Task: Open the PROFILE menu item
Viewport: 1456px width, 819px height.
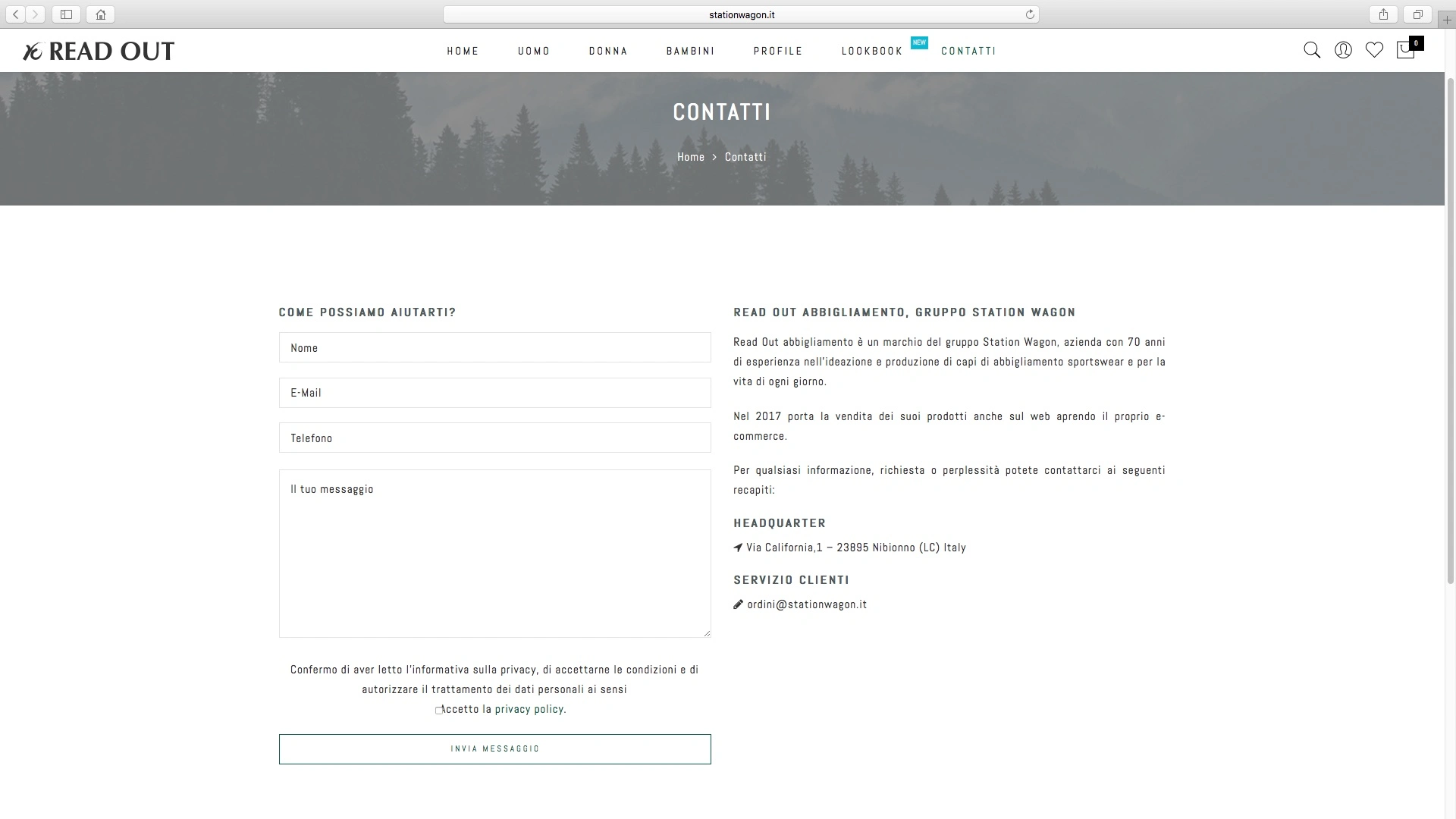Action: coord(778,51)
